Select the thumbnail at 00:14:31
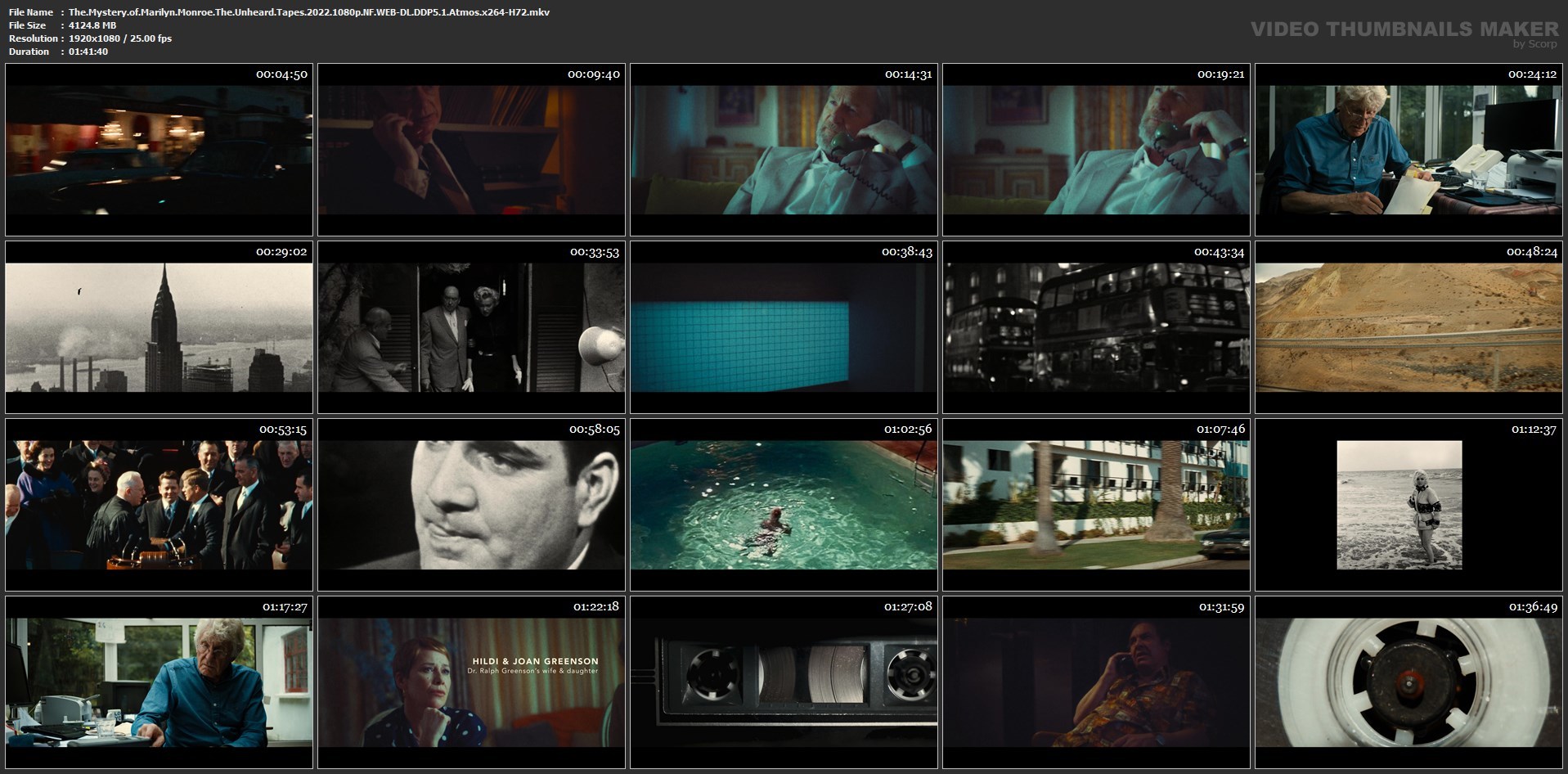 click(x=784, y=150)
